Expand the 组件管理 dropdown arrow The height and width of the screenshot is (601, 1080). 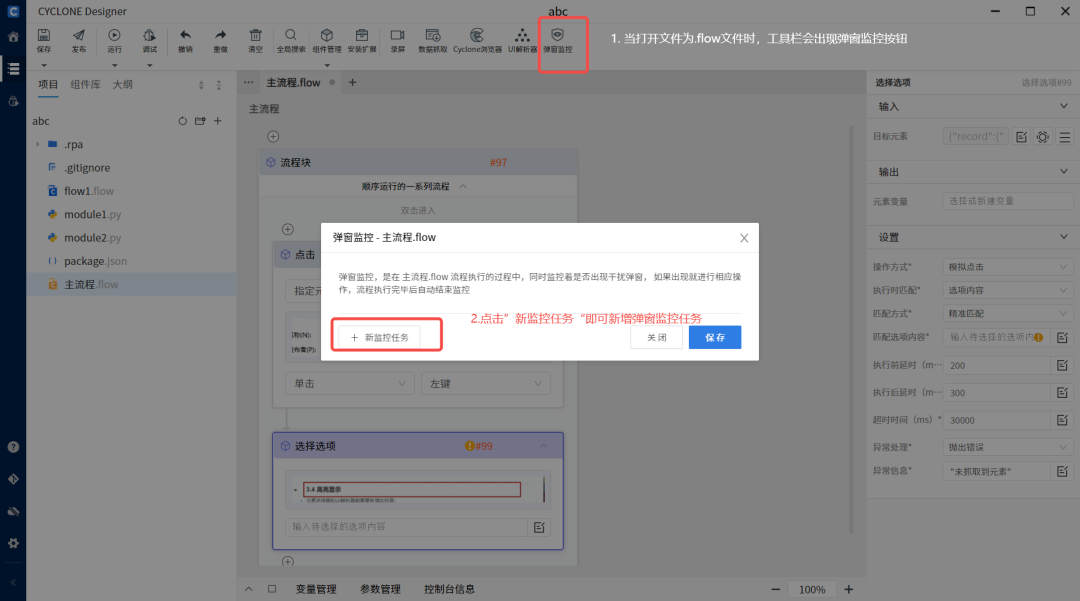[327, 64]
